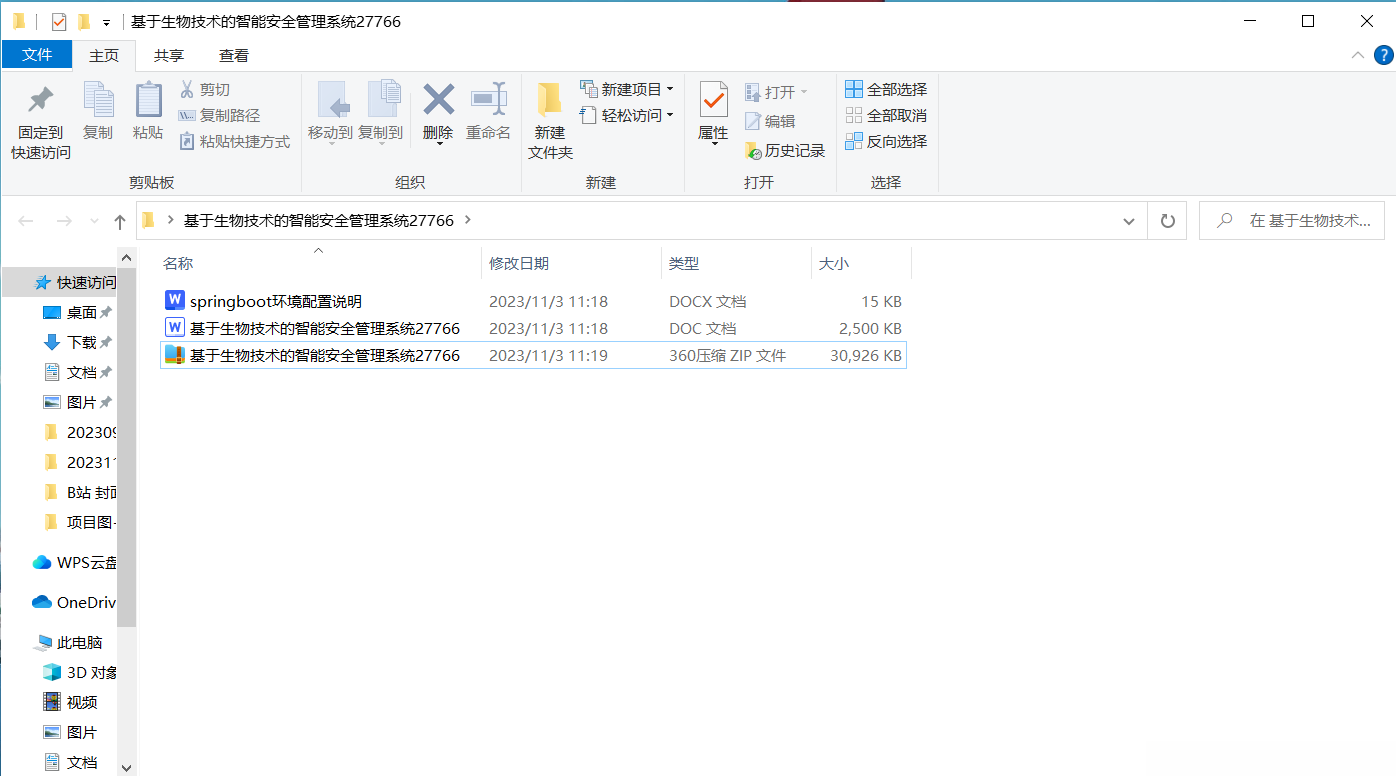The image size is (1396, 776).
Task: Open the File (文件) menu tab
Action: pos(37,55)
